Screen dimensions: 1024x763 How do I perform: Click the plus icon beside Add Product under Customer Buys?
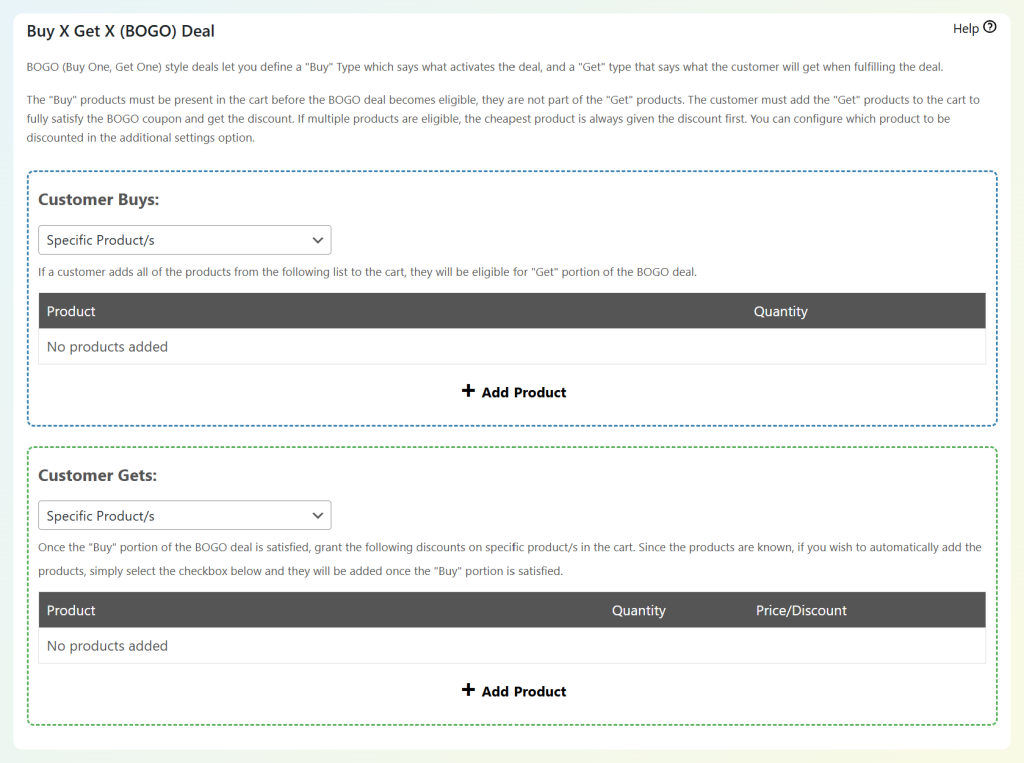[x=469, y=391]
